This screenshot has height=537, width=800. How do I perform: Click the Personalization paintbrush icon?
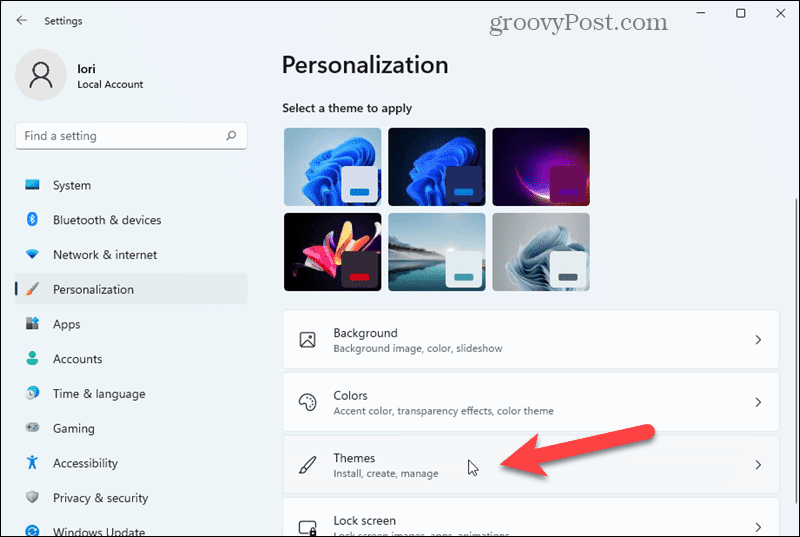tap(32, 289)
